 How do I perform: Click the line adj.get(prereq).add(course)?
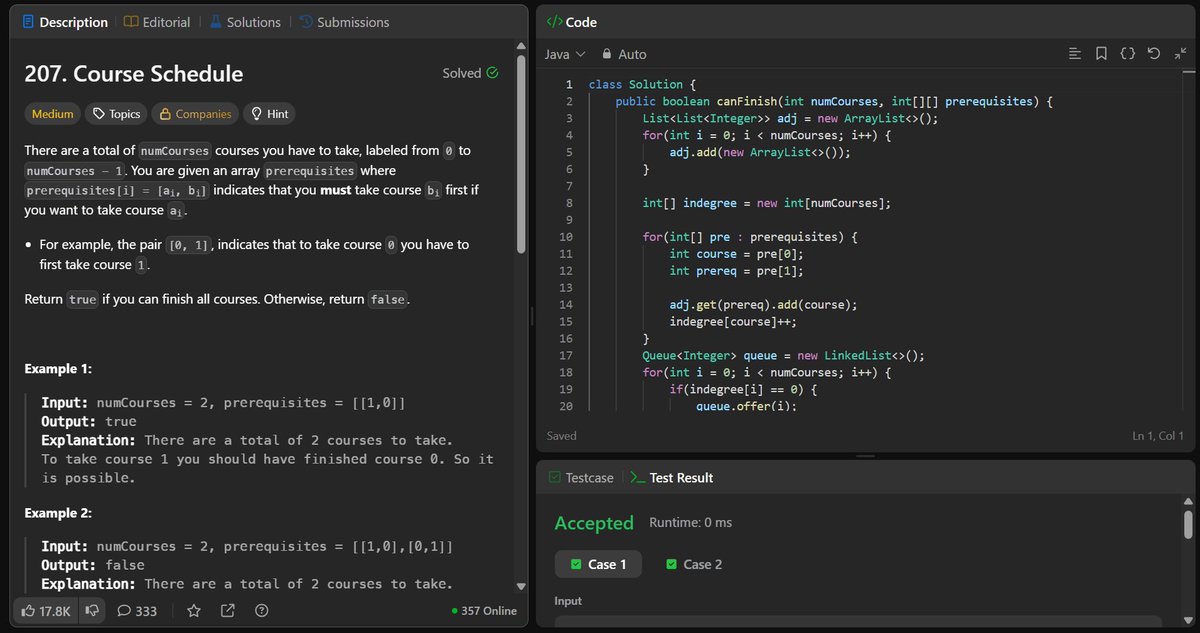764,304
